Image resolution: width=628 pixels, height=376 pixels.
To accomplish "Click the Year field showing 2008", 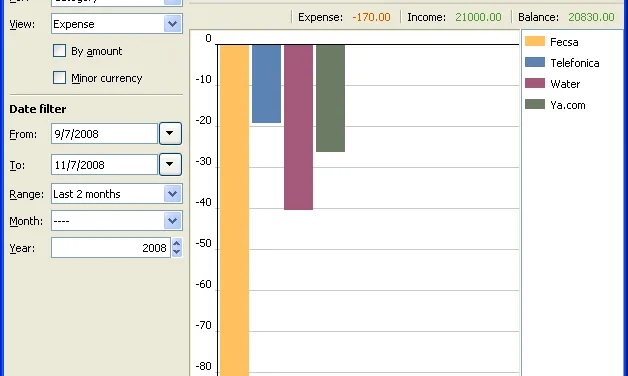I will [x=111, y=247].
